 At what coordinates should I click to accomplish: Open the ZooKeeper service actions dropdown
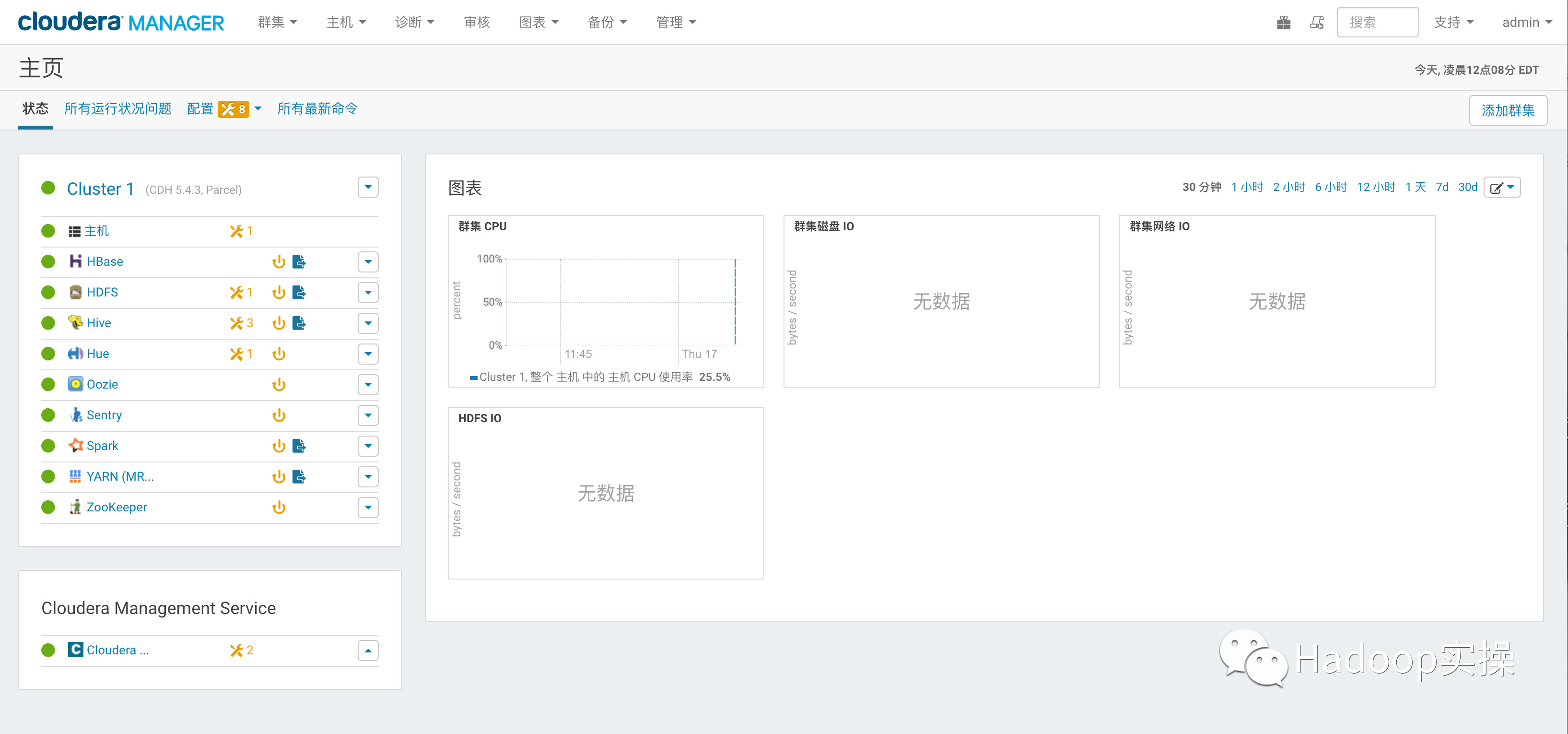coord(368,508)
